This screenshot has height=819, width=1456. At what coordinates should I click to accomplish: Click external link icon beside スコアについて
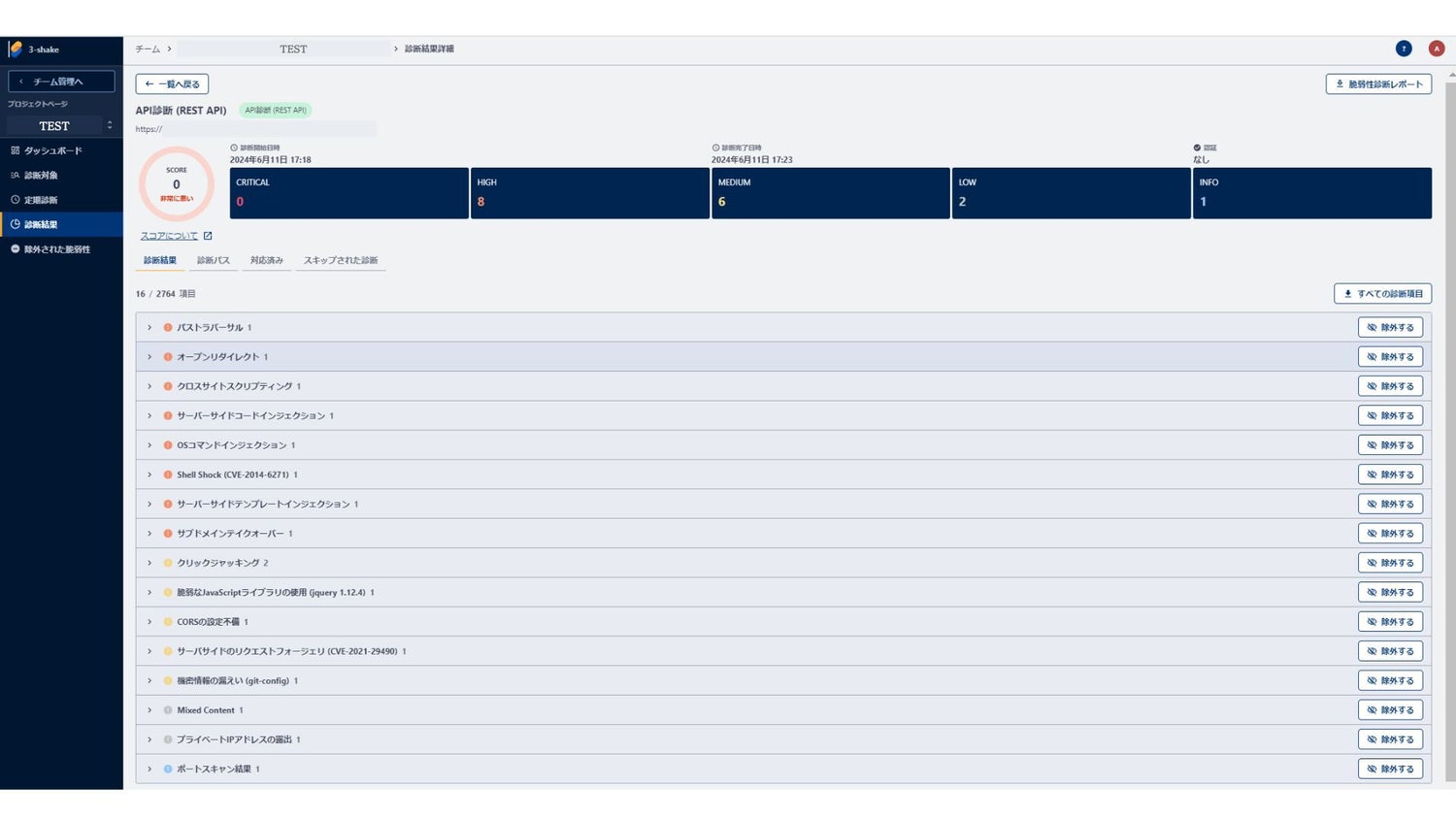click(208, 236)
